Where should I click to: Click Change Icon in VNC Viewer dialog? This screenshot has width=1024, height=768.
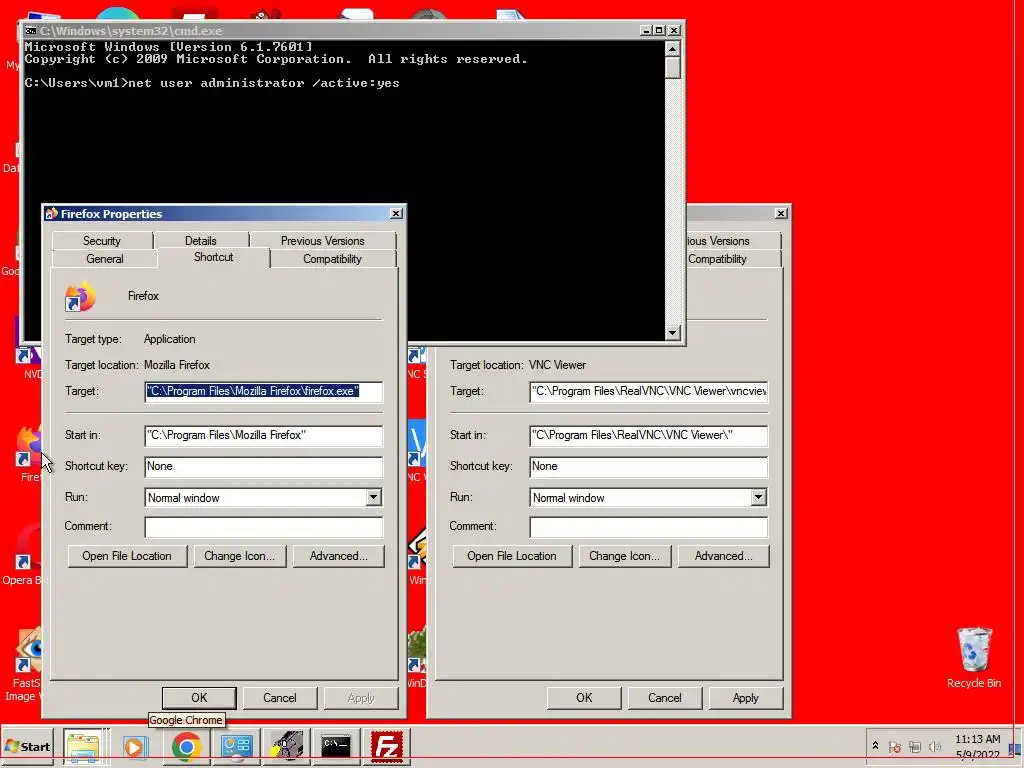[624, 556]
